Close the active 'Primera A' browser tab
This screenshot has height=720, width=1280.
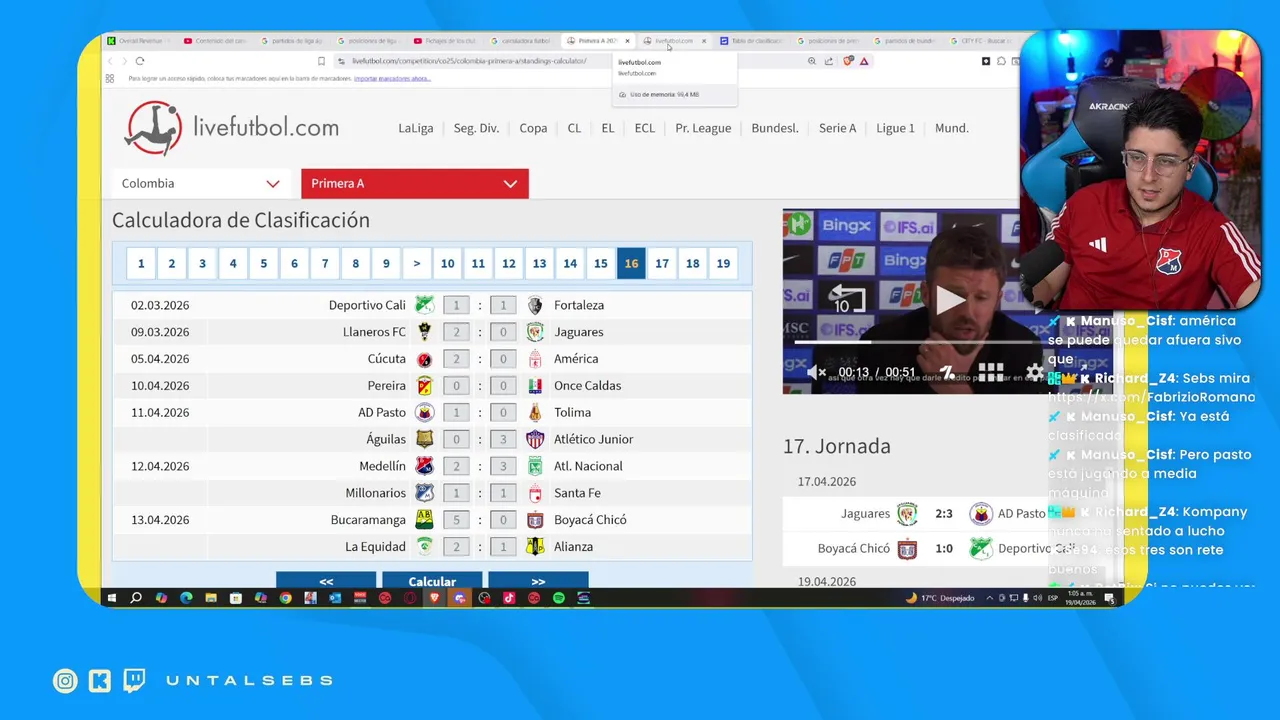627,41
